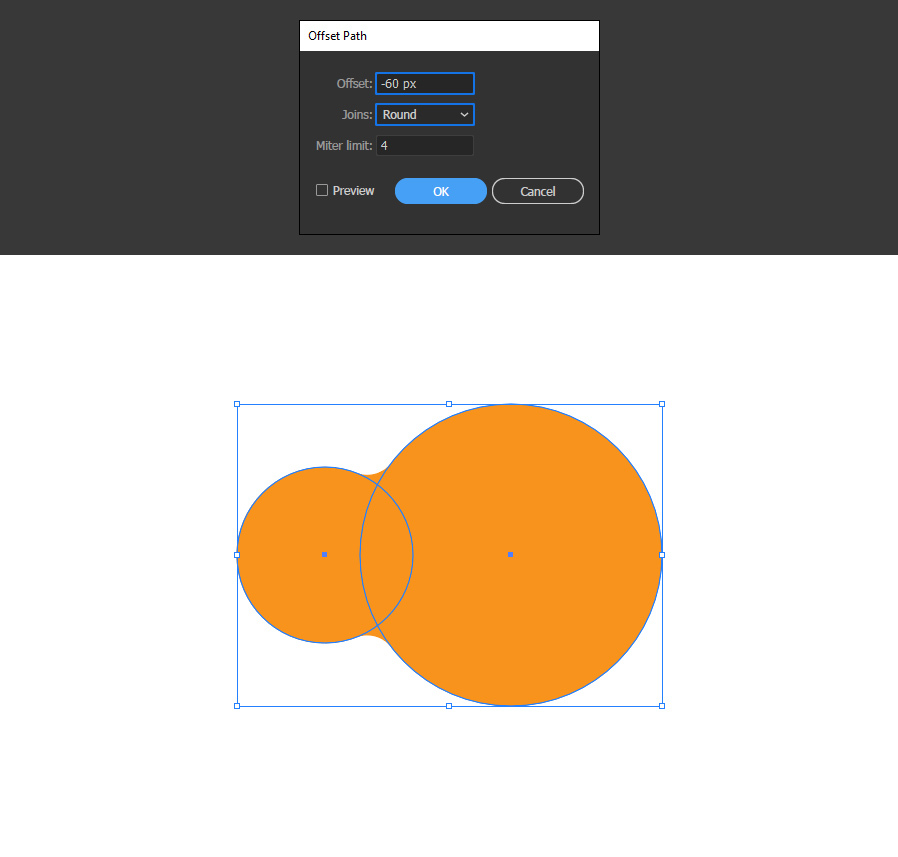This screenshot has height=857, width=898.
Task: Click the top-center bounding box handle
Action: click(449, 404)
